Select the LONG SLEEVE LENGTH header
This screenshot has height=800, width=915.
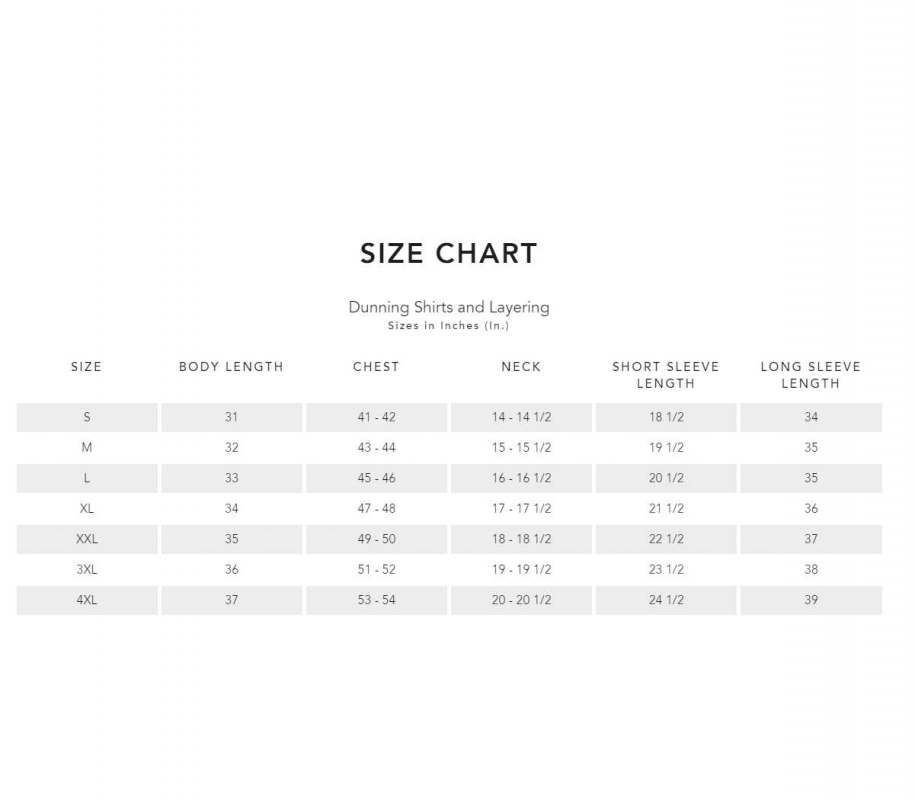(x=811, y=375)
